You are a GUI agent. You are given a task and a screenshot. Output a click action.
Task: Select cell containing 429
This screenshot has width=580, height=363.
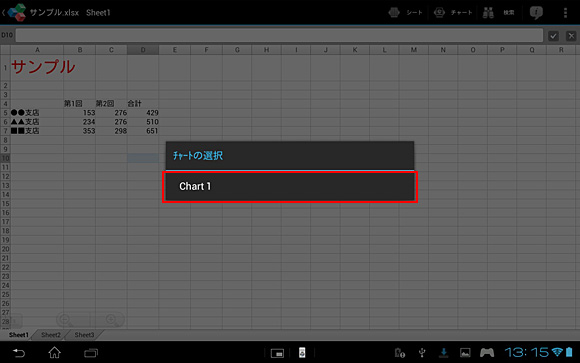pyautogui.click(x=143, y=112)
